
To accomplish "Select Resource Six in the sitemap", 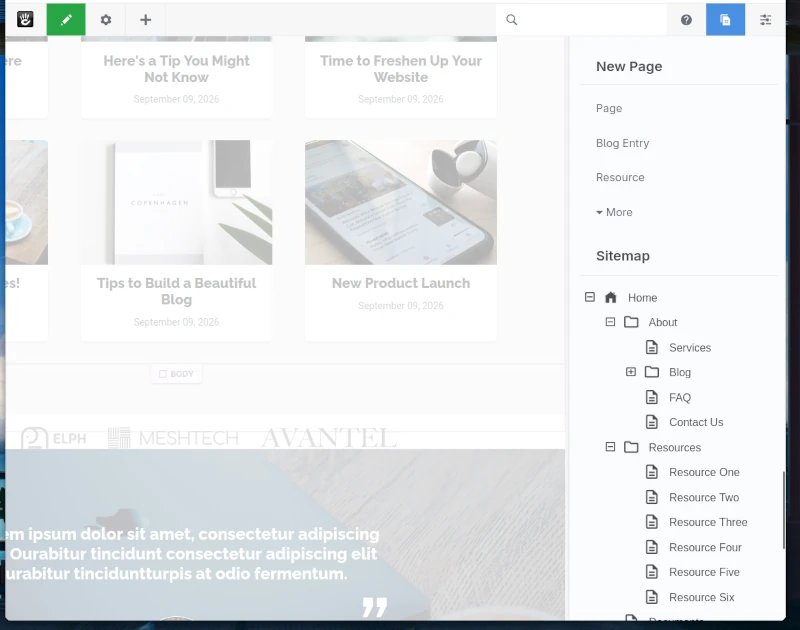I will [x=702, y=597].
